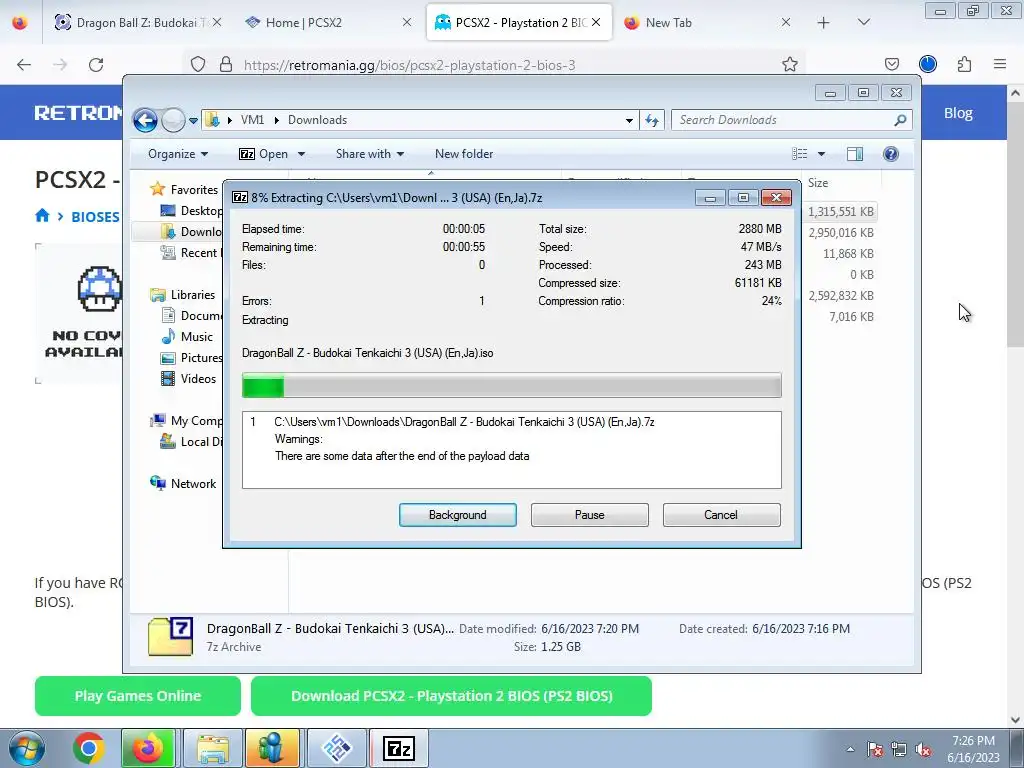1024x768 pixels.
Task: Open Firefox application menu
Action: [x=1000, y=64]
